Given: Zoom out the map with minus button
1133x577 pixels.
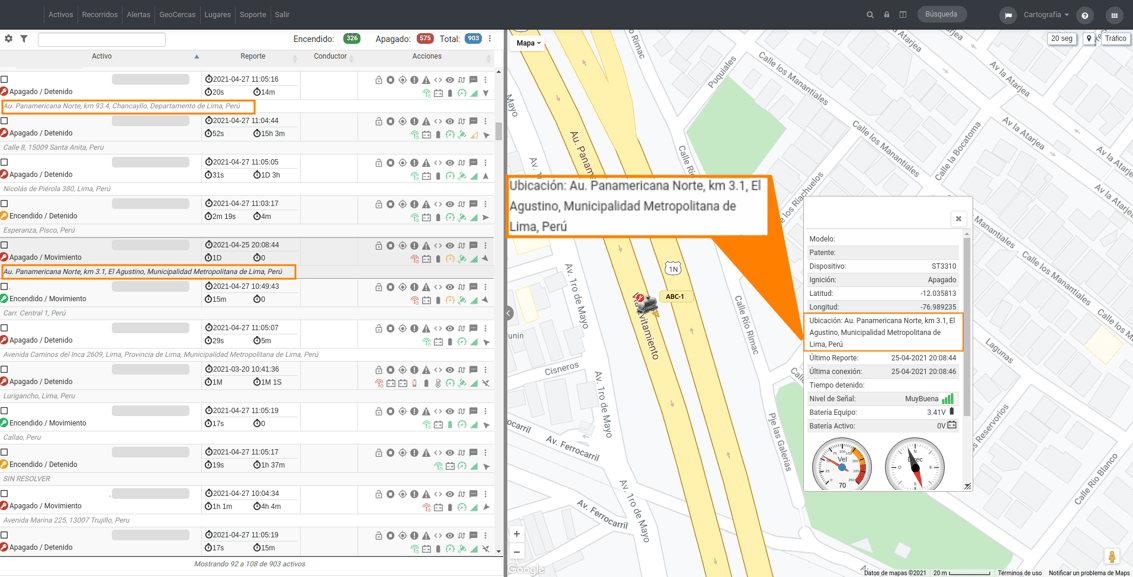Looking at the screenshot, I should click(517, 552).
